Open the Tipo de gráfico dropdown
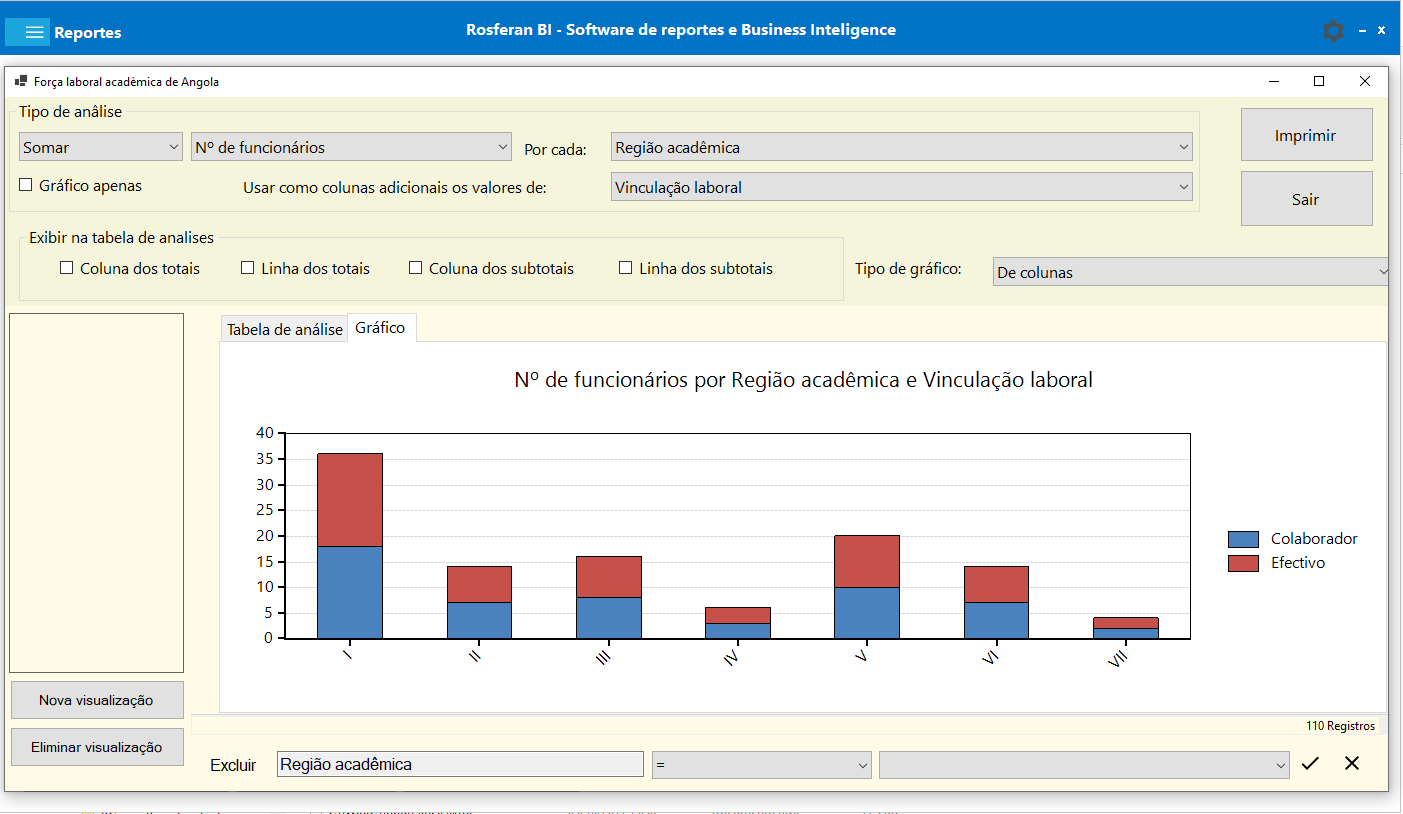1403x814 pixels. click(1192, 272)
